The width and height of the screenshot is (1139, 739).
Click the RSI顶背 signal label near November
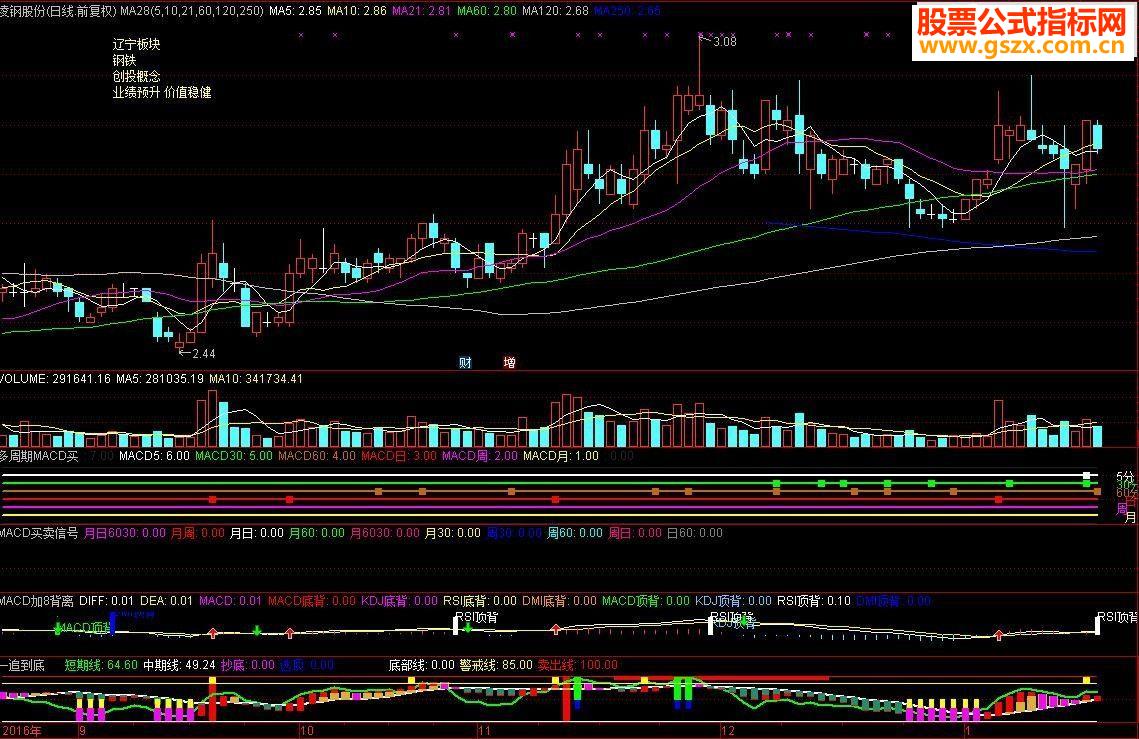(x=477, y=618)
